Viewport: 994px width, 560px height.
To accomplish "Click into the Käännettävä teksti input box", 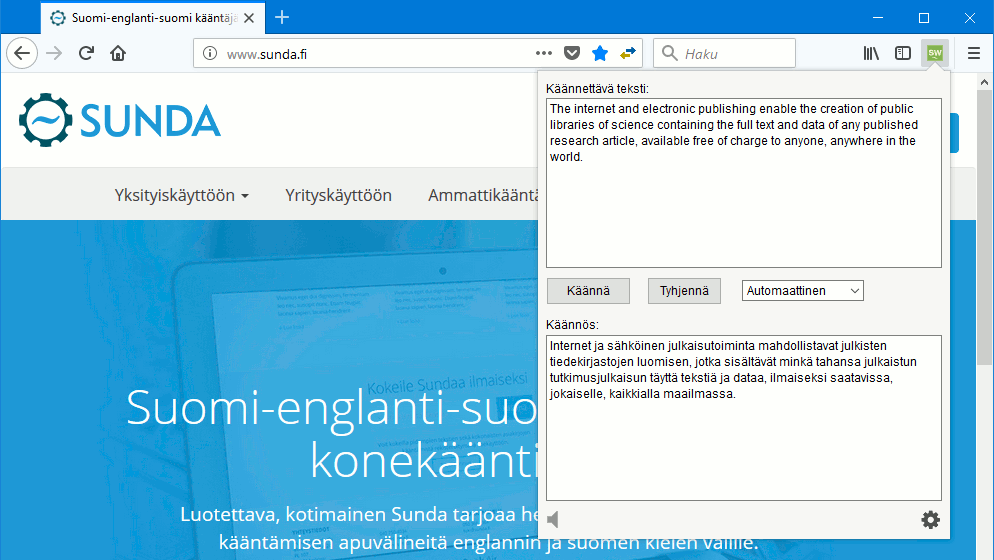I will [x=744, y=183].
